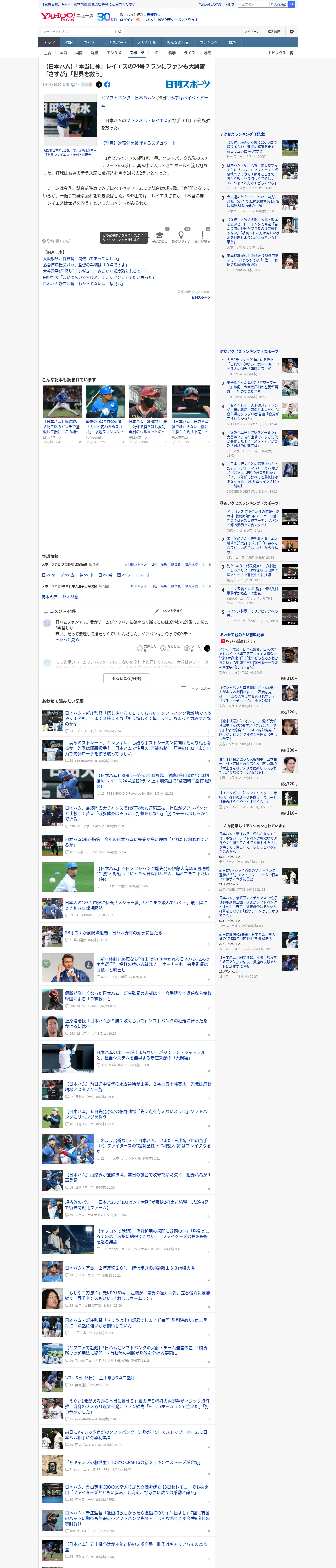Click the PayPay残高使えます label

238,641
